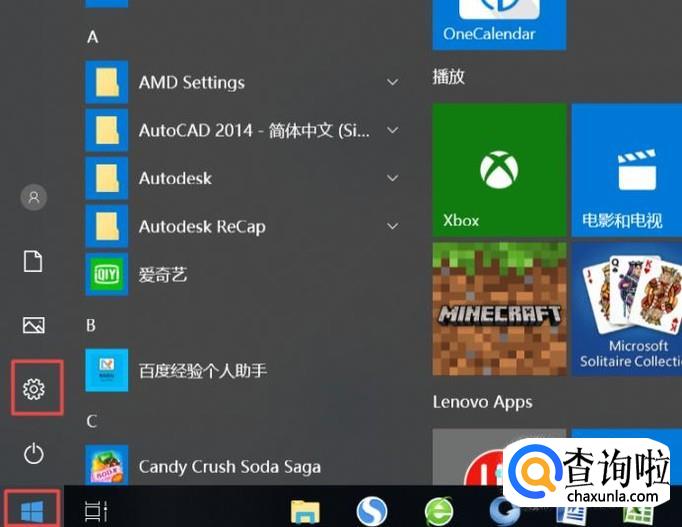Expand the AutoCAD 2014 folder chevron
682x527 pixels.
(392, 130)
